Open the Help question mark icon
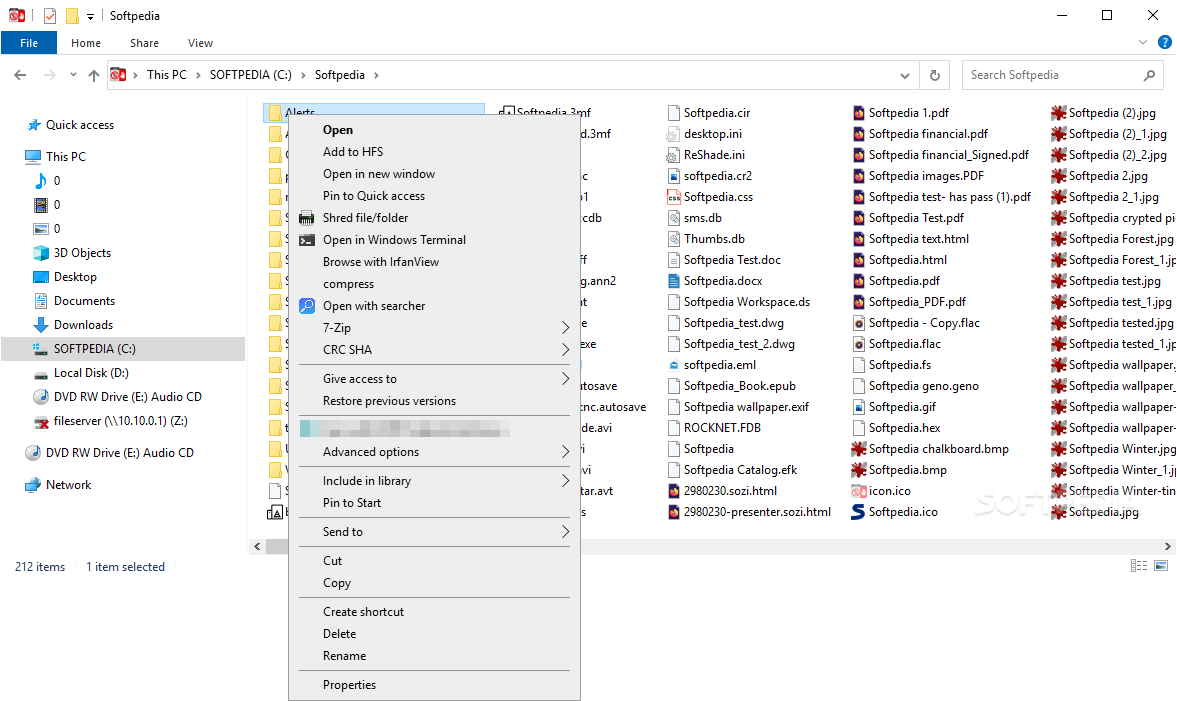Viewport: 1177px width, 701px height. point(1165,43)
